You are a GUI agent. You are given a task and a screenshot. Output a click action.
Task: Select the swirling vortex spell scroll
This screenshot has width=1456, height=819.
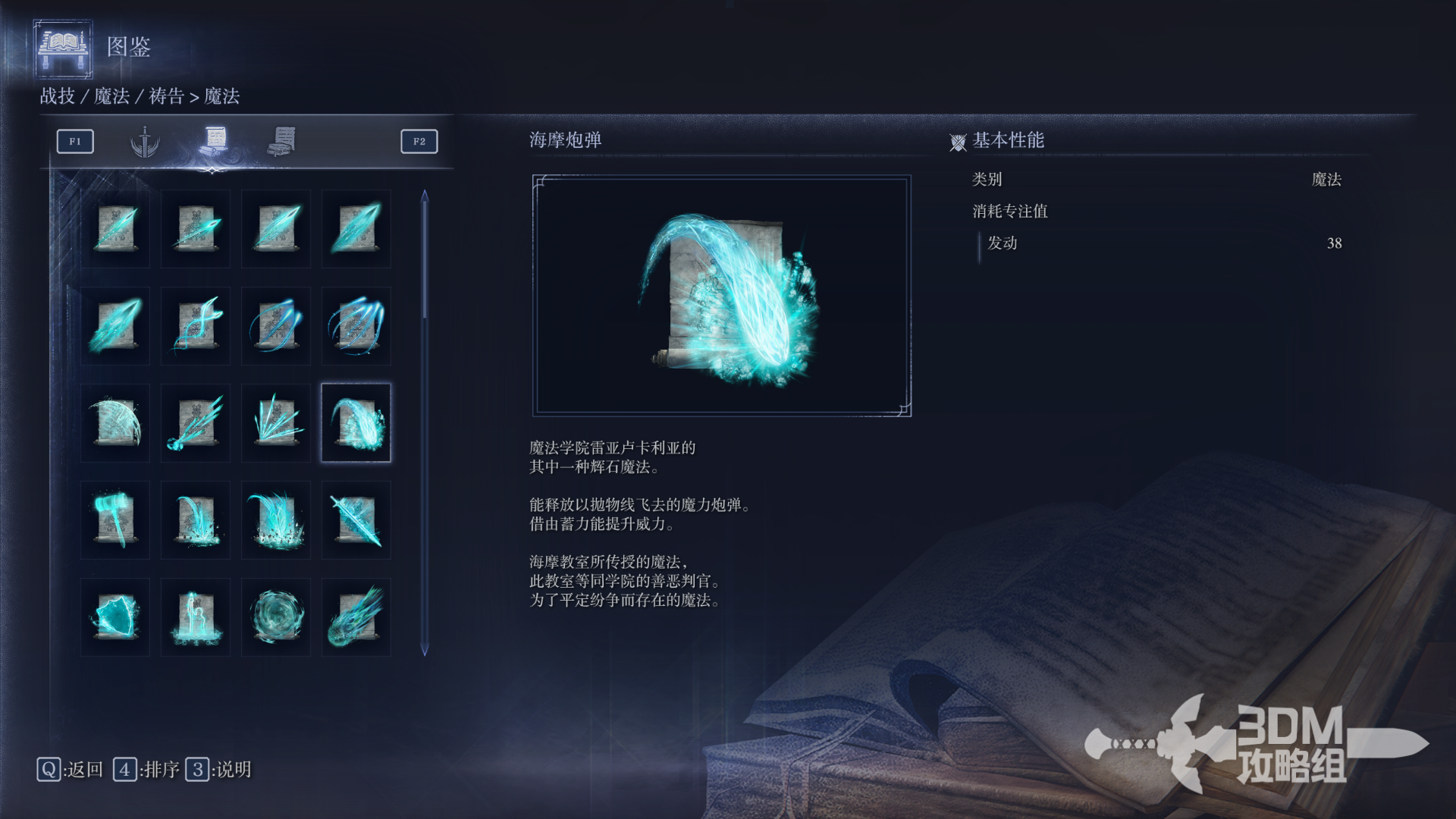pos(276,617)
